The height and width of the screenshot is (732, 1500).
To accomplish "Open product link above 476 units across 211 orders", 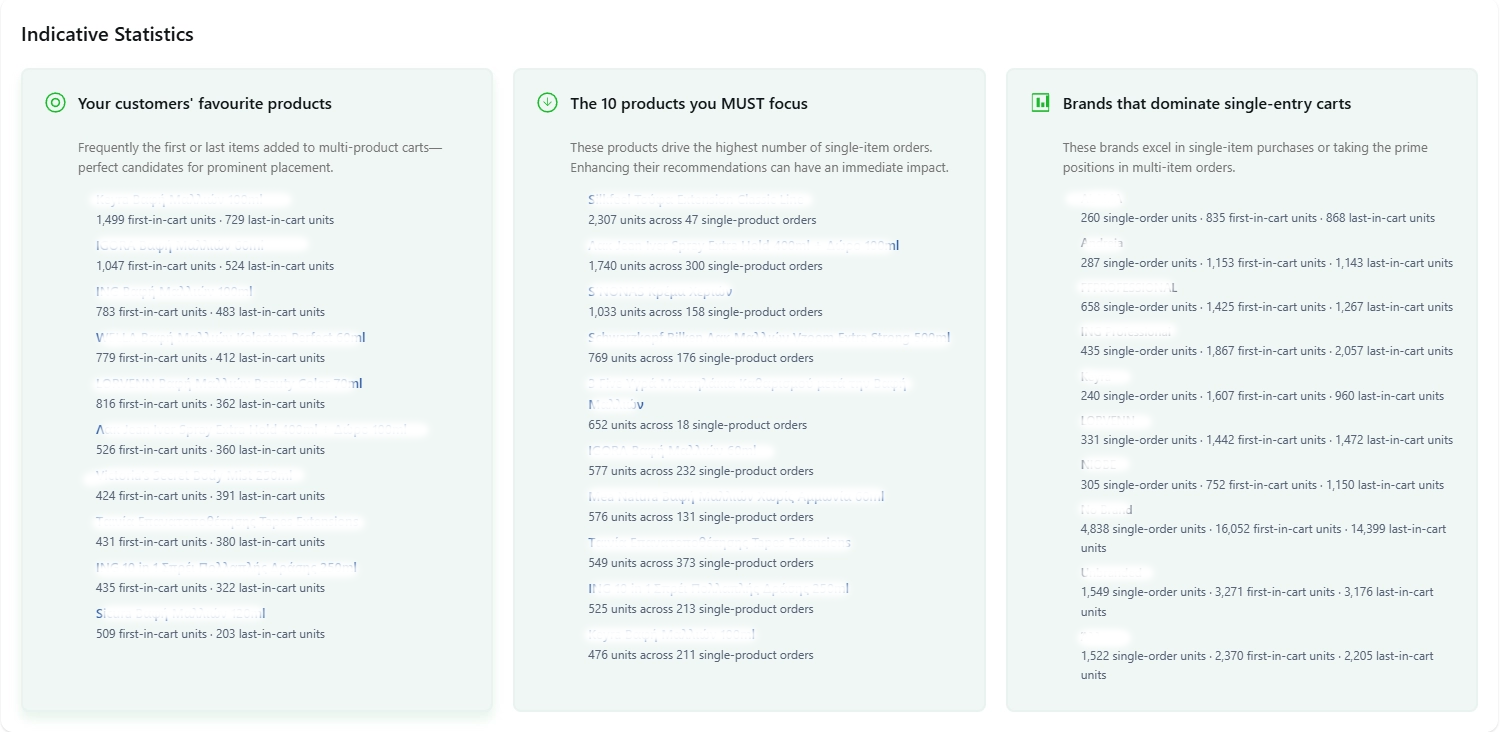I will (671, 635).
